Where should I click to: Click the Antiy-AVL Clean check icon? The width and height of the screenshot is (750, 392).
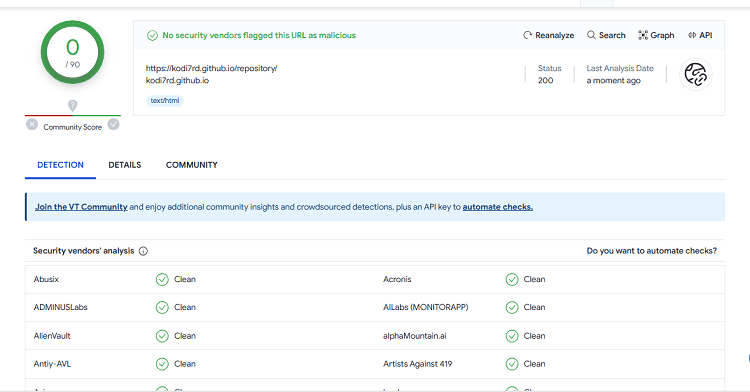tap(162, 364)
